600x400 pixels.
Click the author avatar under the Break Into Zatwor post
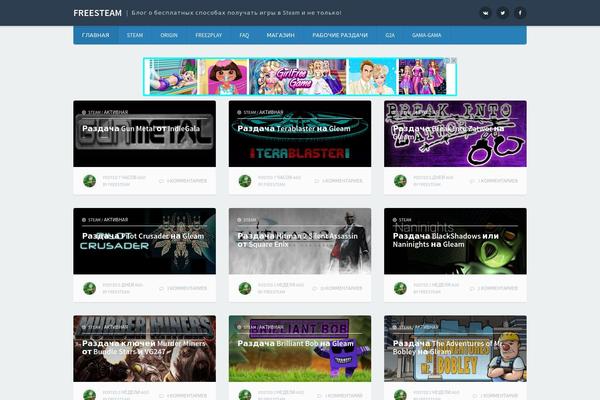point(400,181)
